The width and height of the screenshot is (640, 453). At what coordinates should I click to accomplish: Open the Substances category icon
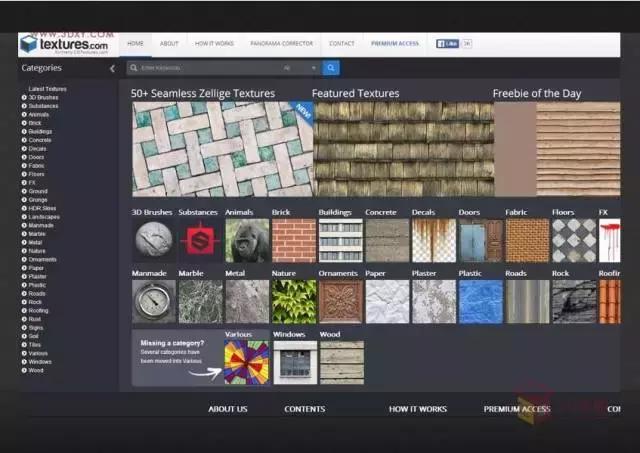tap(199, 241)
